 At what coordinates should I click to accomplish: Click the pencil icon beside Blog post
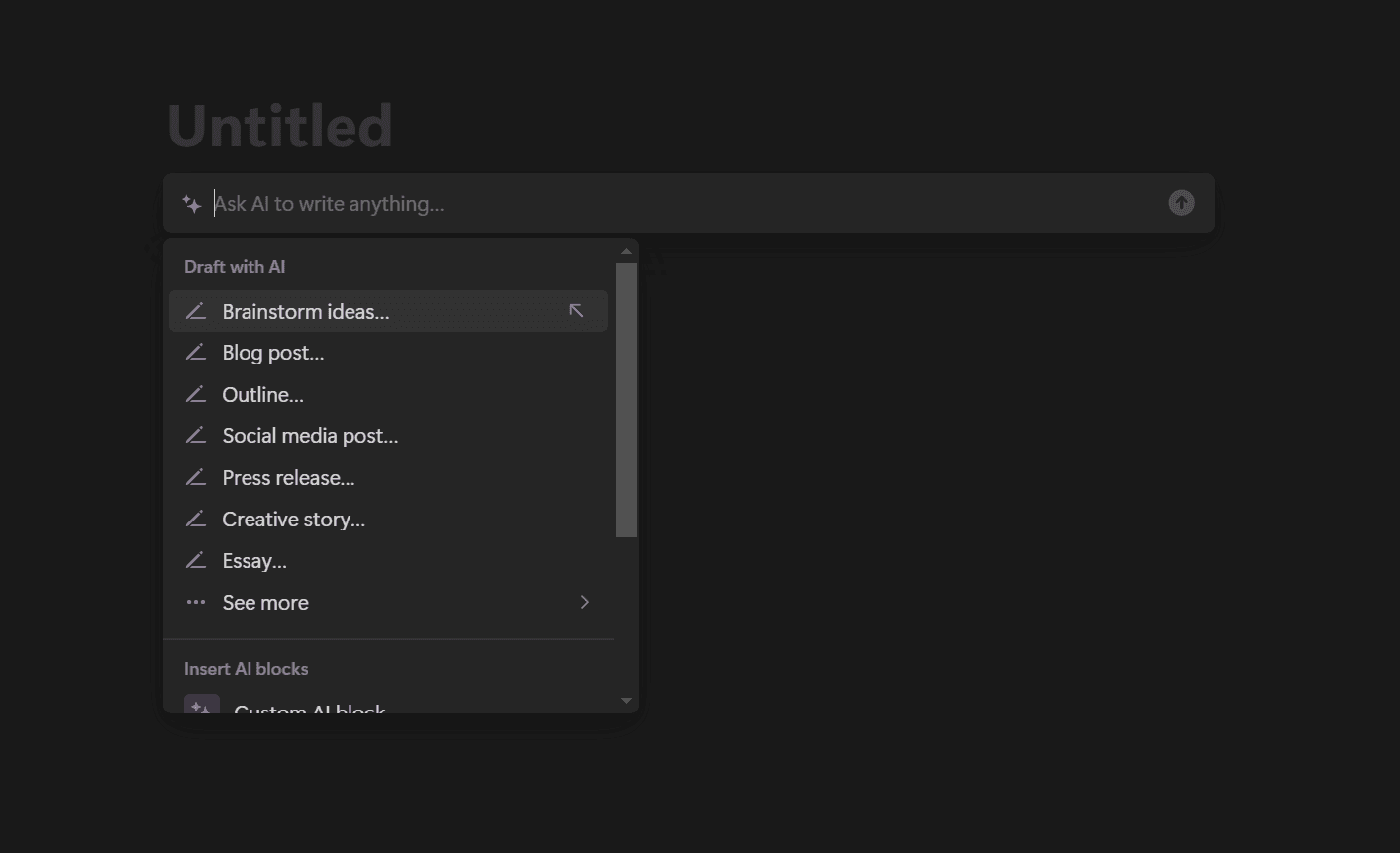coord(196,352)
